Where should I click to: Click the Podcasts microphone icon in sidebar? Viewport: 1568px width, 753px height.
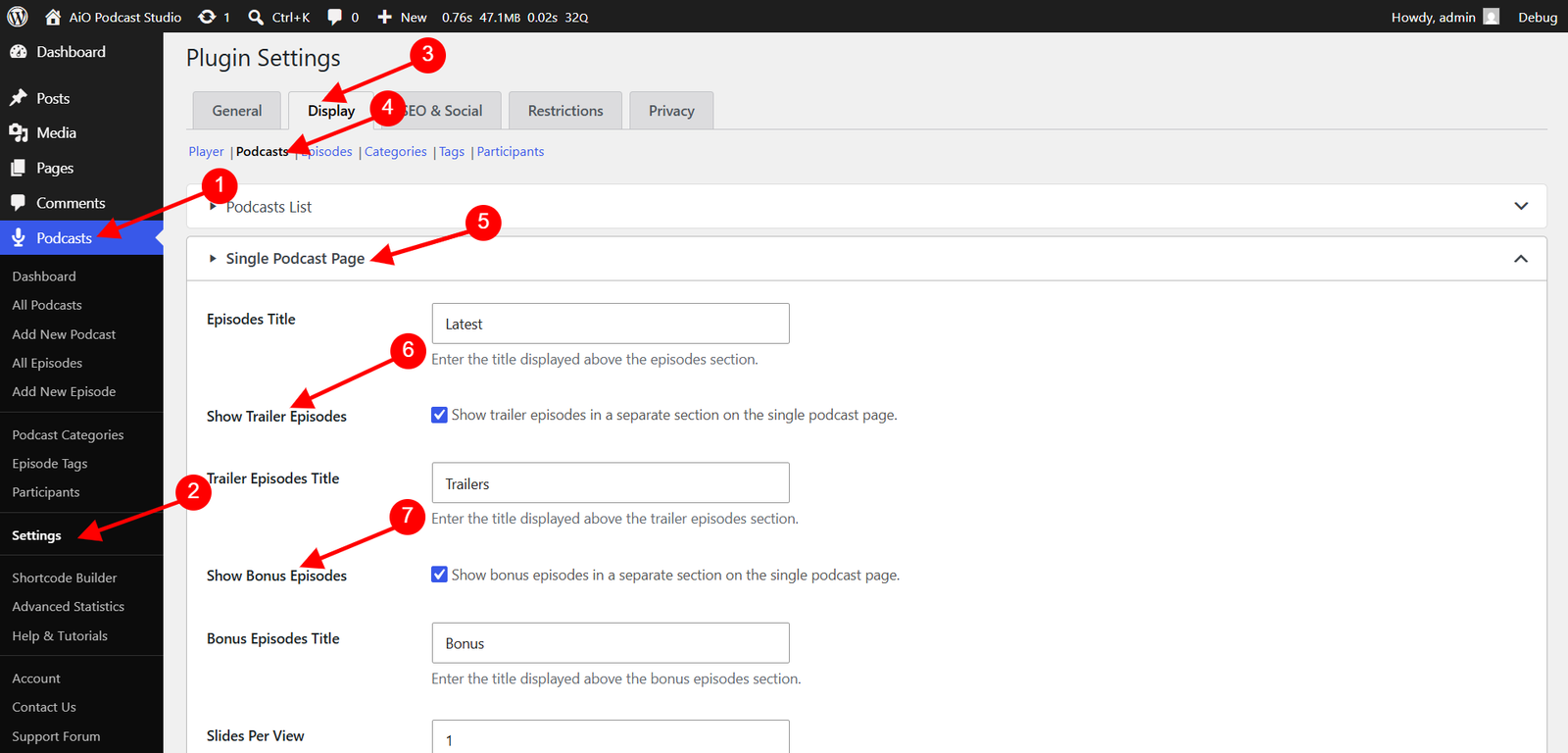pos(19,237)
